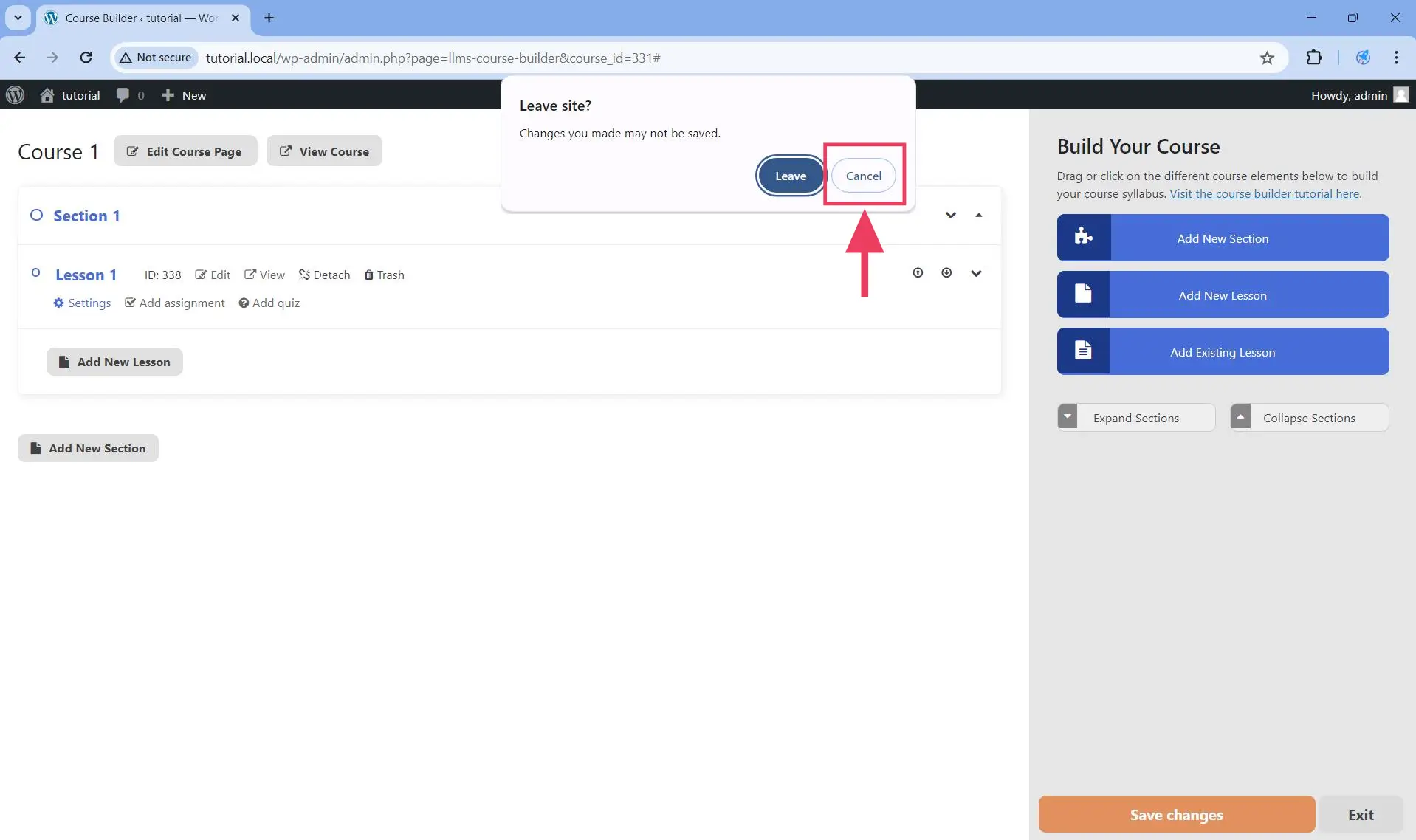The height and width of the screenshot is (840, 1416).
Task: Move Lesson 1 down with circle arrow icon
Action: 946,272
